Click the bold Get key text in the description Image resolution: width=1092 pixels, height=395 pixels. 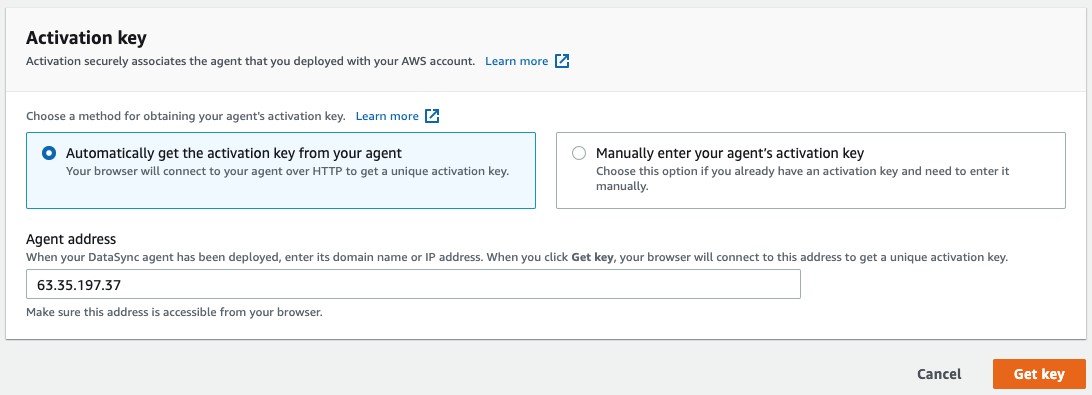coord(592,257)
